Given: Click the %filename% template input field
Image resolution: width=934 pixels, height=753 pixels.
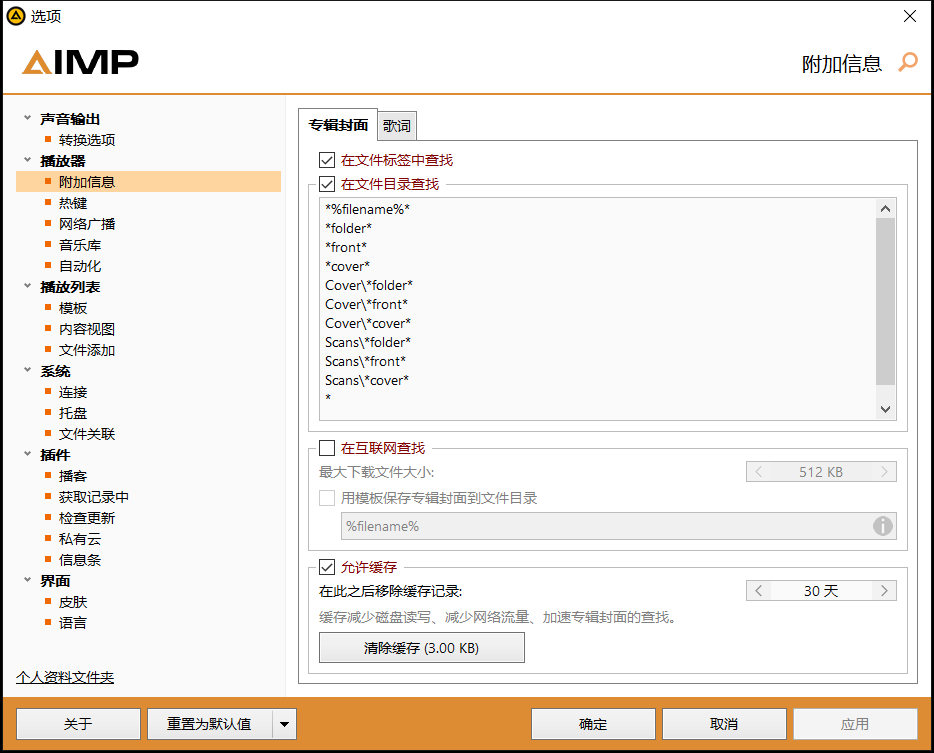Looking at the screenshot, I should [618, 526].
